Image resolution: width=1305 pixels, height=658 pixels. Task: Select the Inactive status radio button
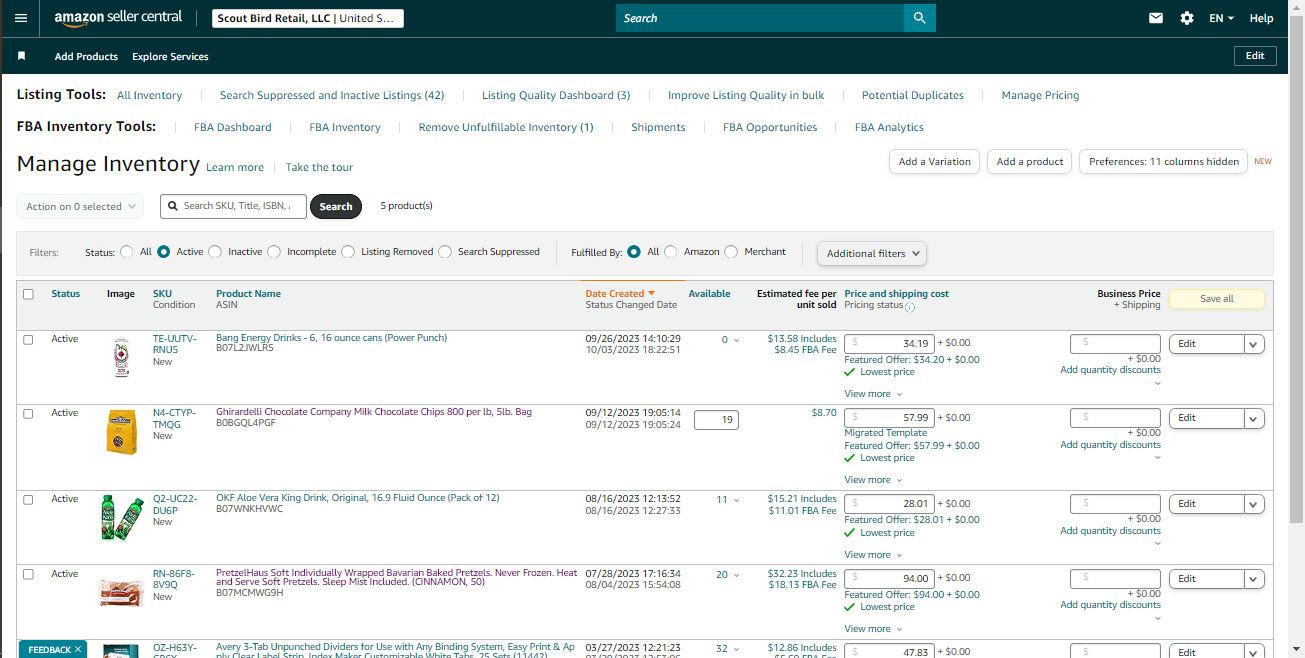click(215, 252)
